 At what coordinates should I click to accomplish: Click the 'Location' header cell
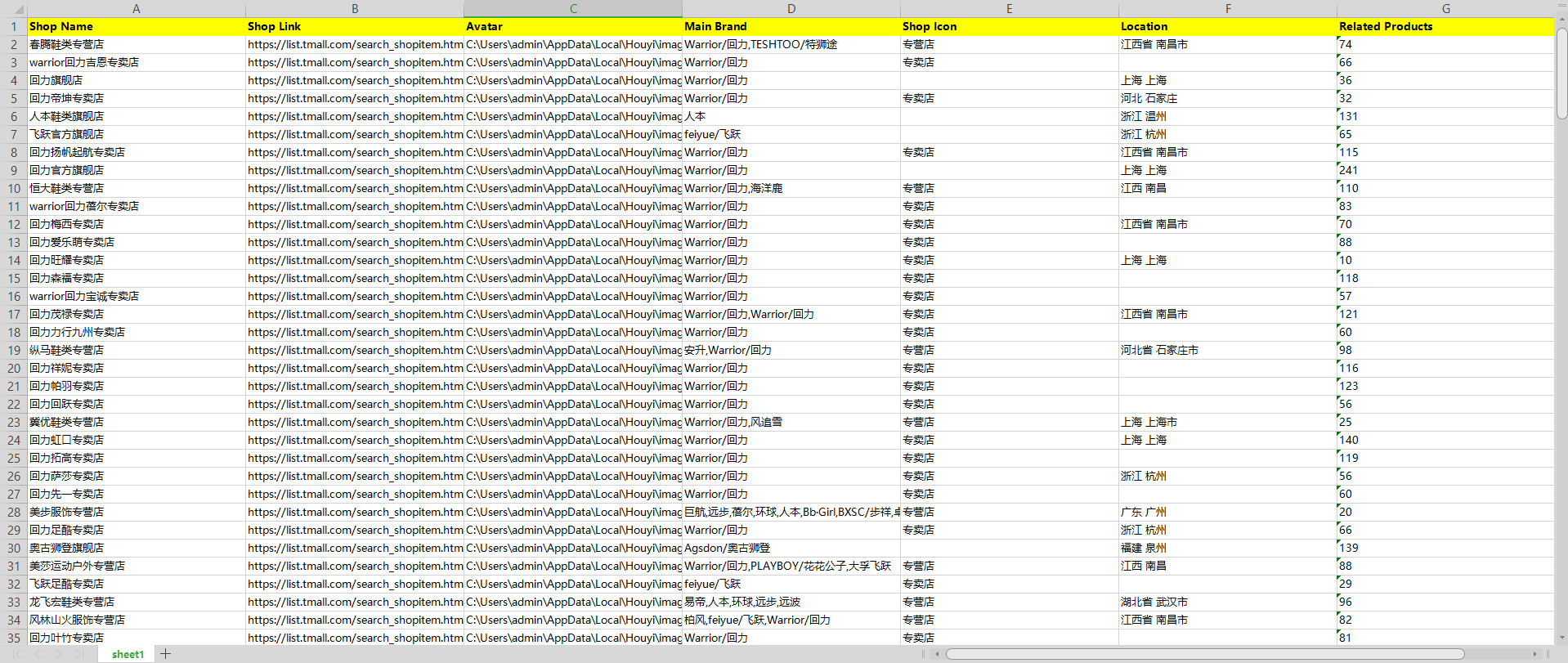coord(1228,26)
